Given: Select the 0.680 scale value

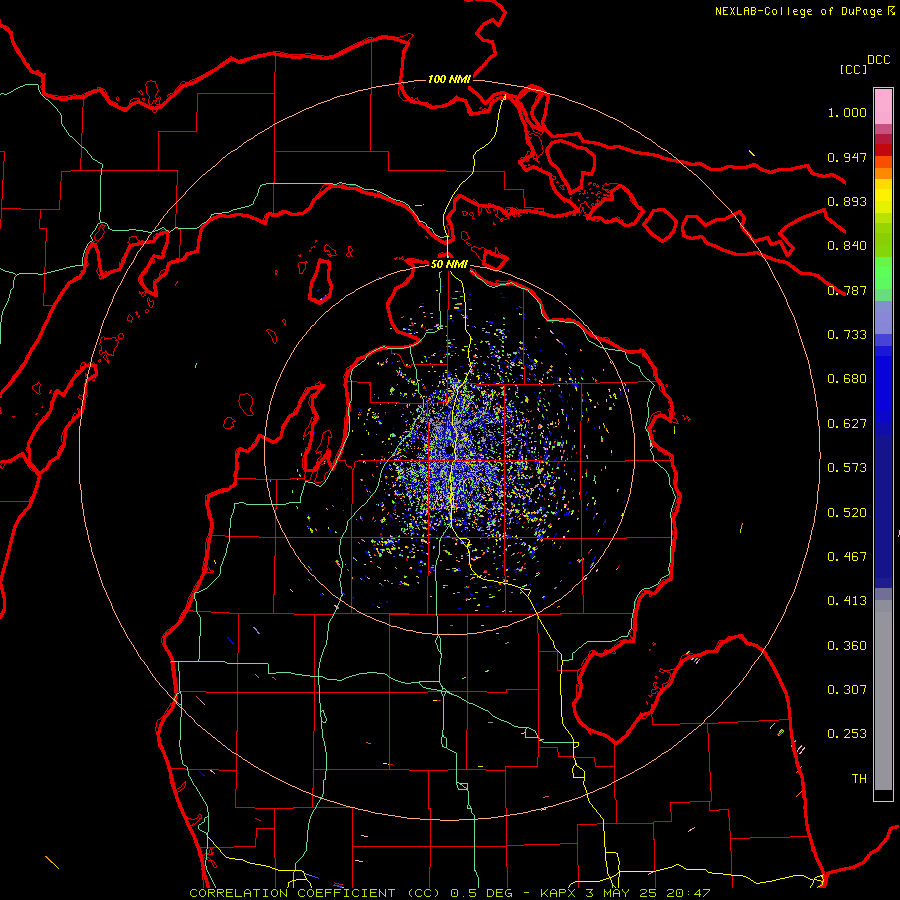Looking at the screenshot, I should click(x=847, y=379).
